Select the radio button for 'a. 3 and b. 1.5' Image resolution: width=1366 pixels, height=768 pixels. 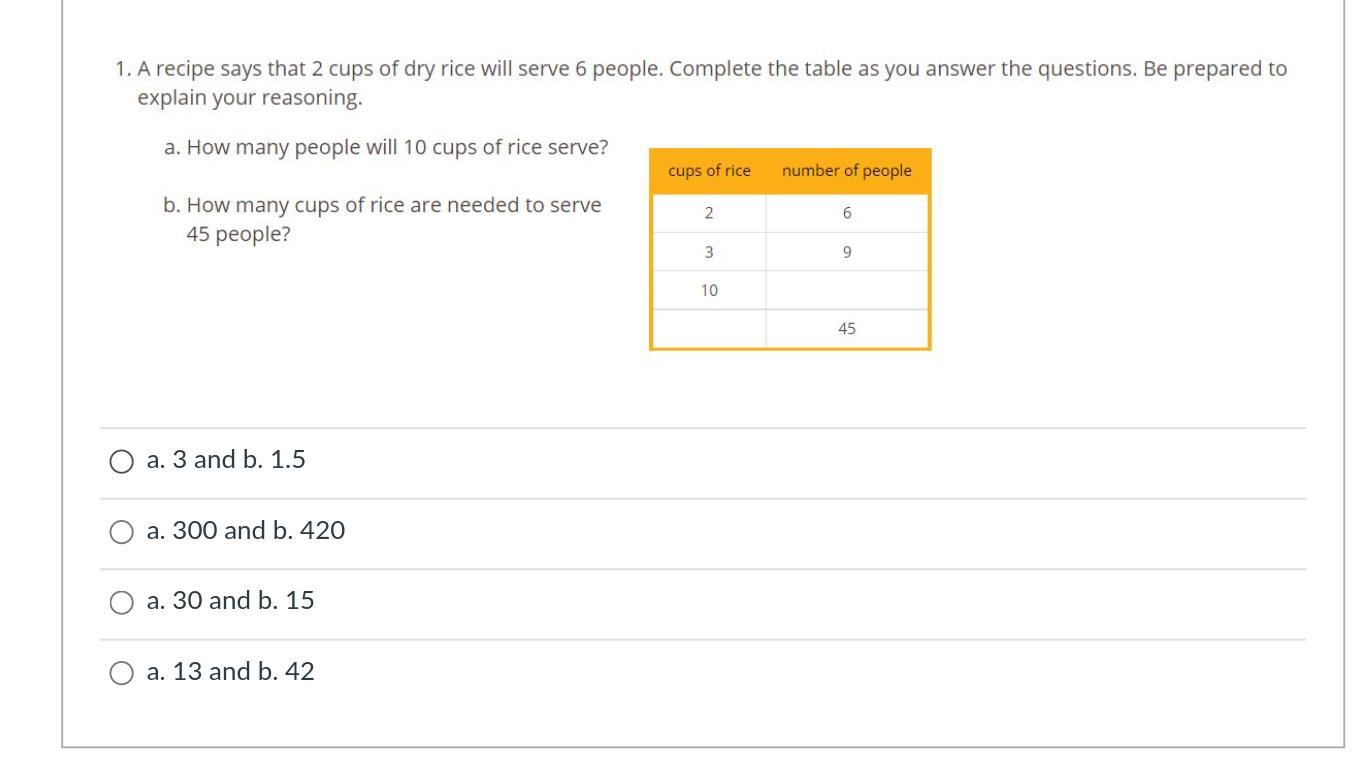click(121, 461)
